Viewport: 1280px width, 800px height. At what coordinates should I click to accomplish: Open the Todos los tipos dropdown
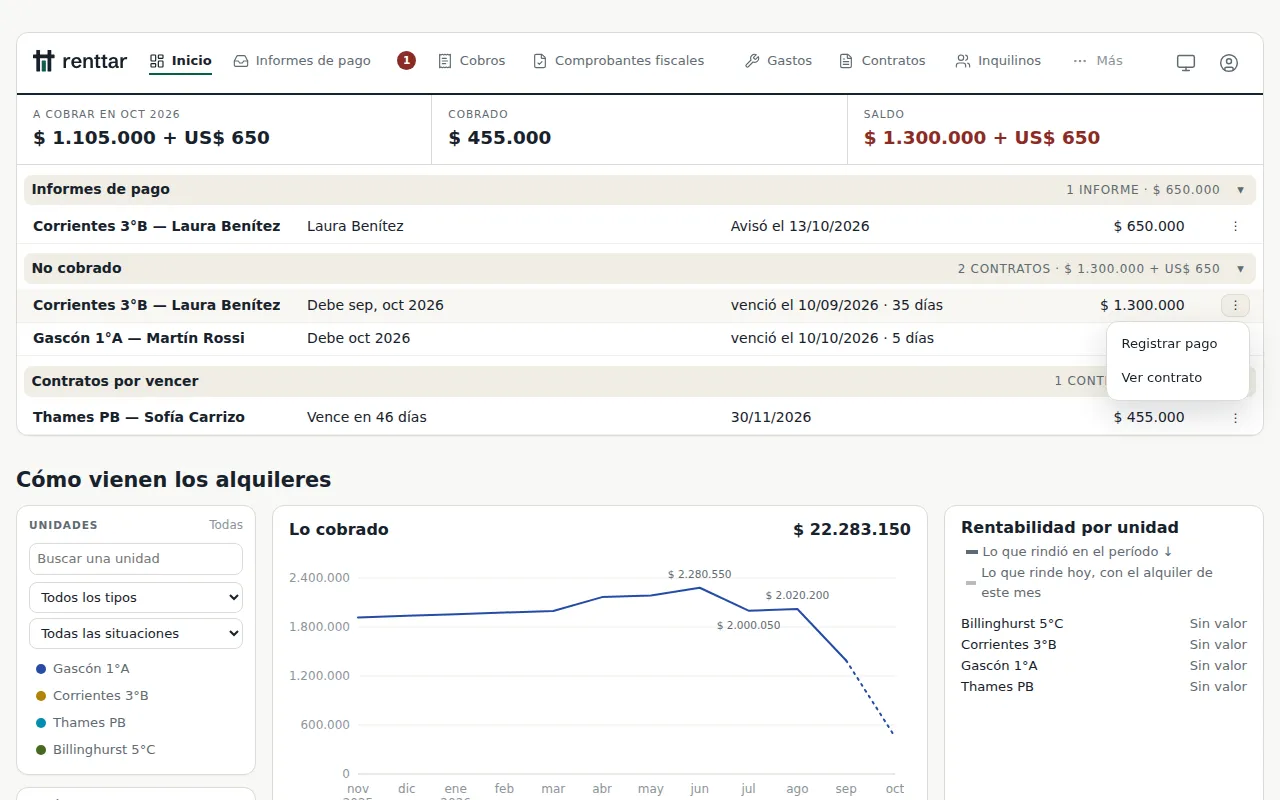(x=136, y=597)
